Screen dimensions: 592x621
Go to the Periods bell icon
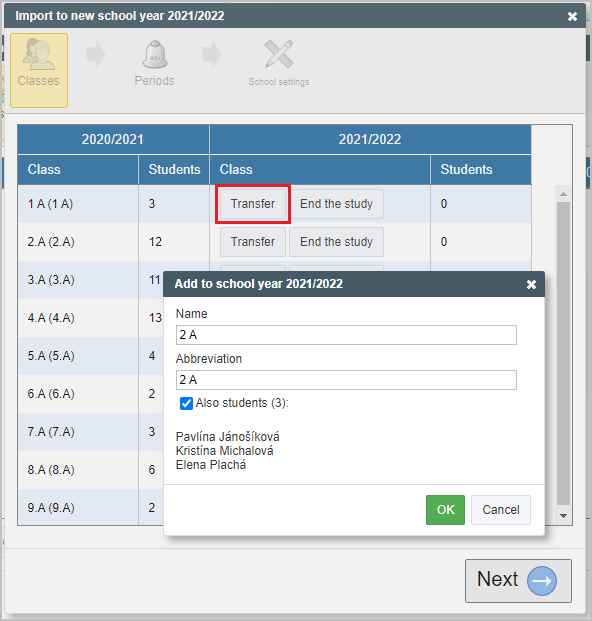click(x=155, y=55)
